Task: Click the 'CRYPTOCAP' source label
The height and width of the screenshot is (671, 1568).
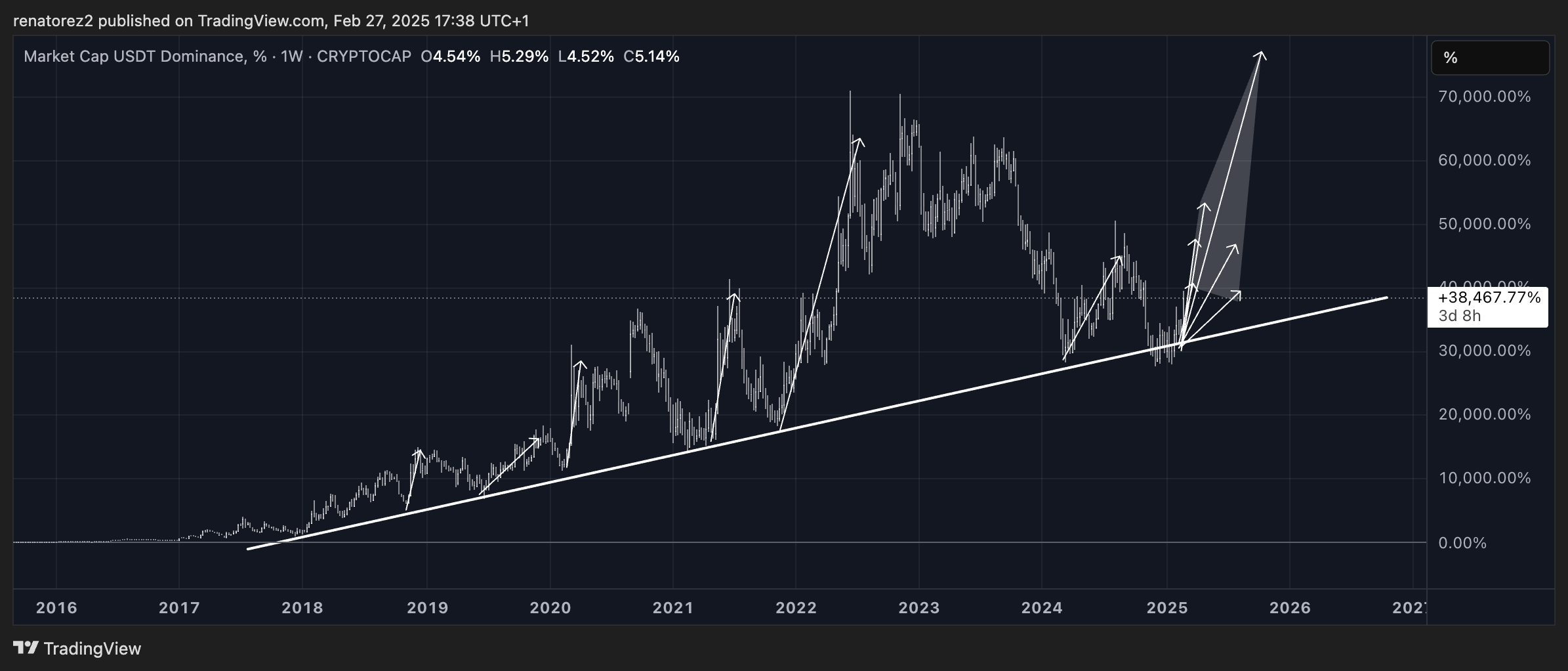Action: click(364, 56)
